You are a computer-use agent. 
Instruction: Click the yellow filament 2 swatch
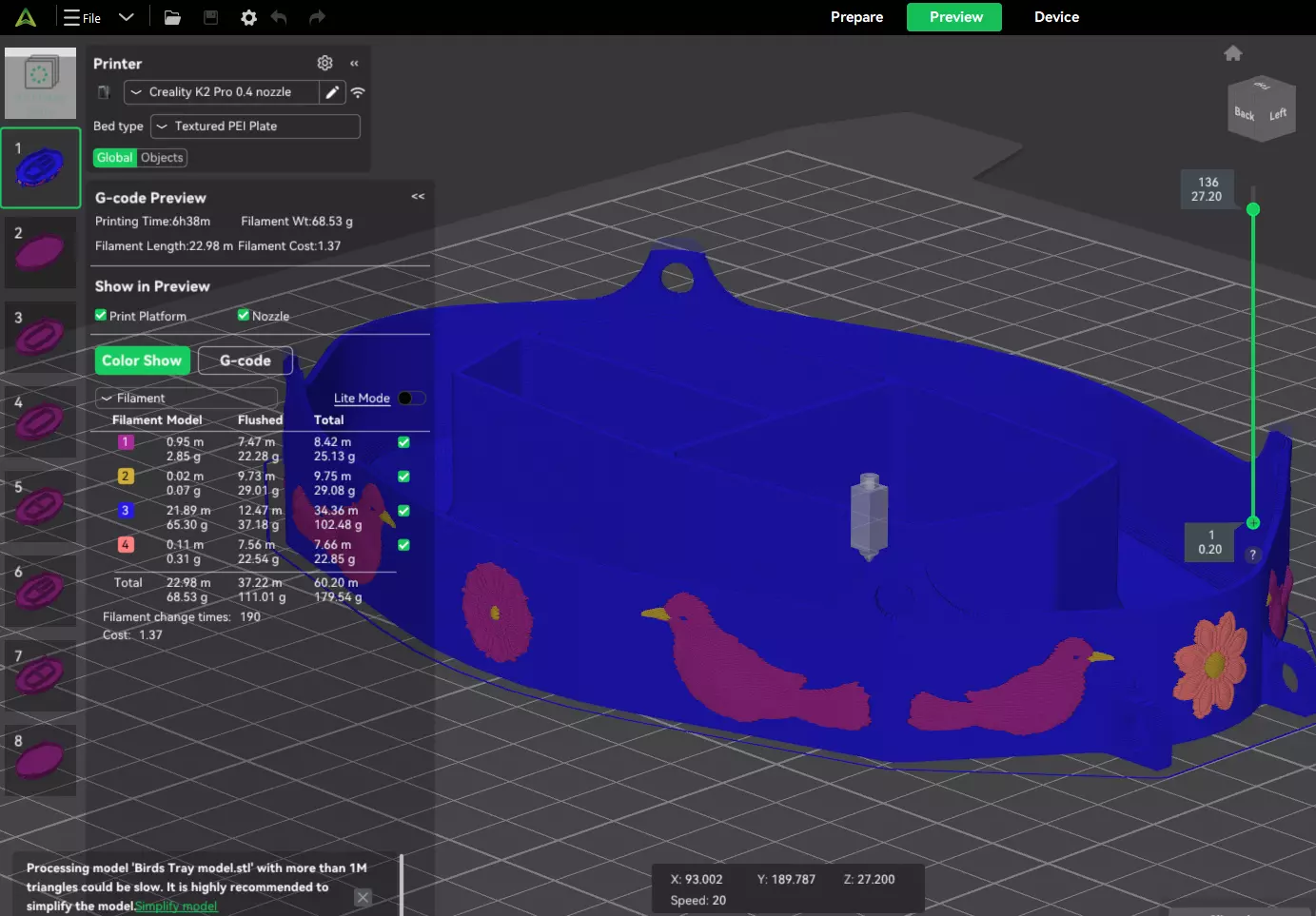126,477
